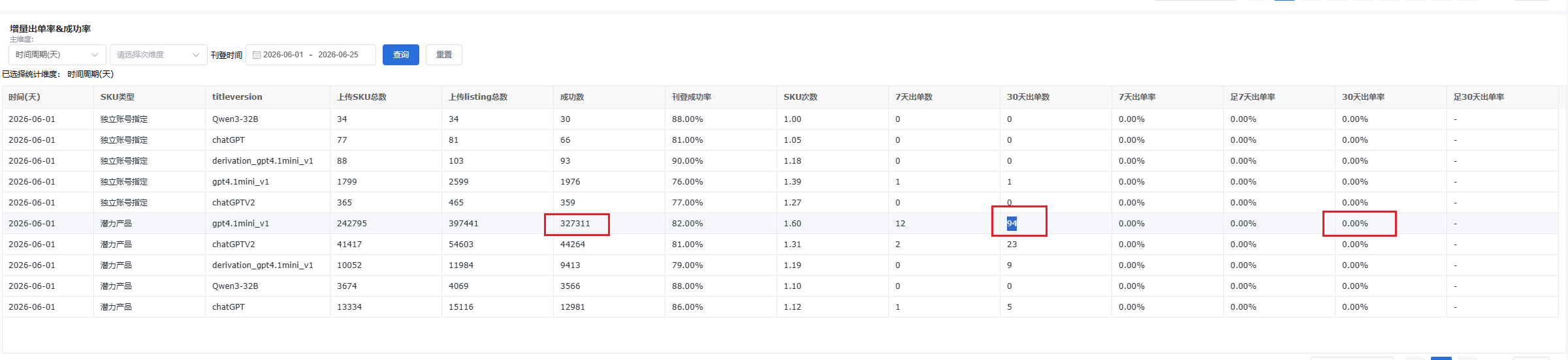Click the SKU total value 242795
This screenshot has height=360, width=1568.
coord(352,224)
